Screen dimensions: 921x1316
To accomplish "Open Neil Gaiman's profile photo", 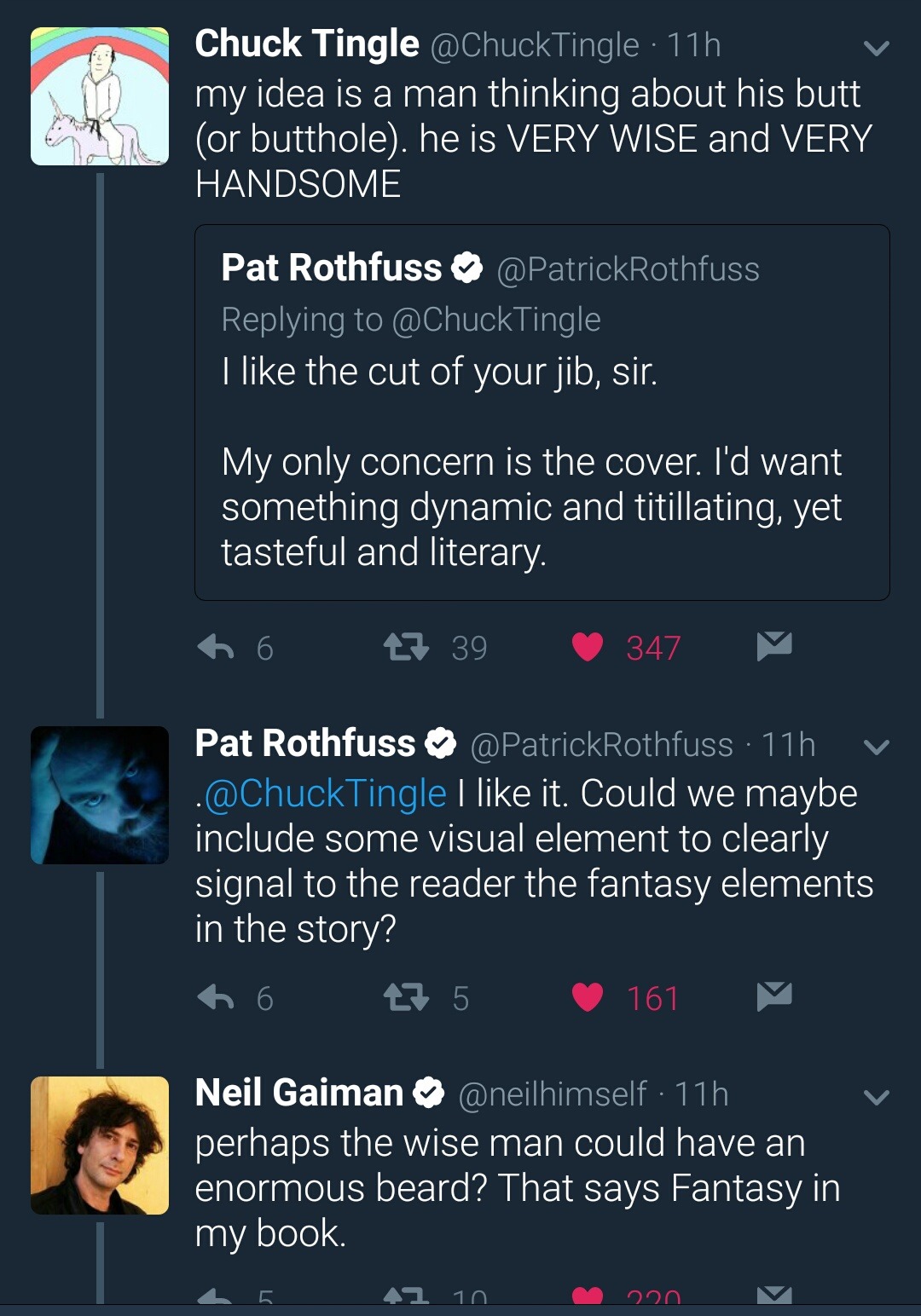I will tap(100, 1146).
